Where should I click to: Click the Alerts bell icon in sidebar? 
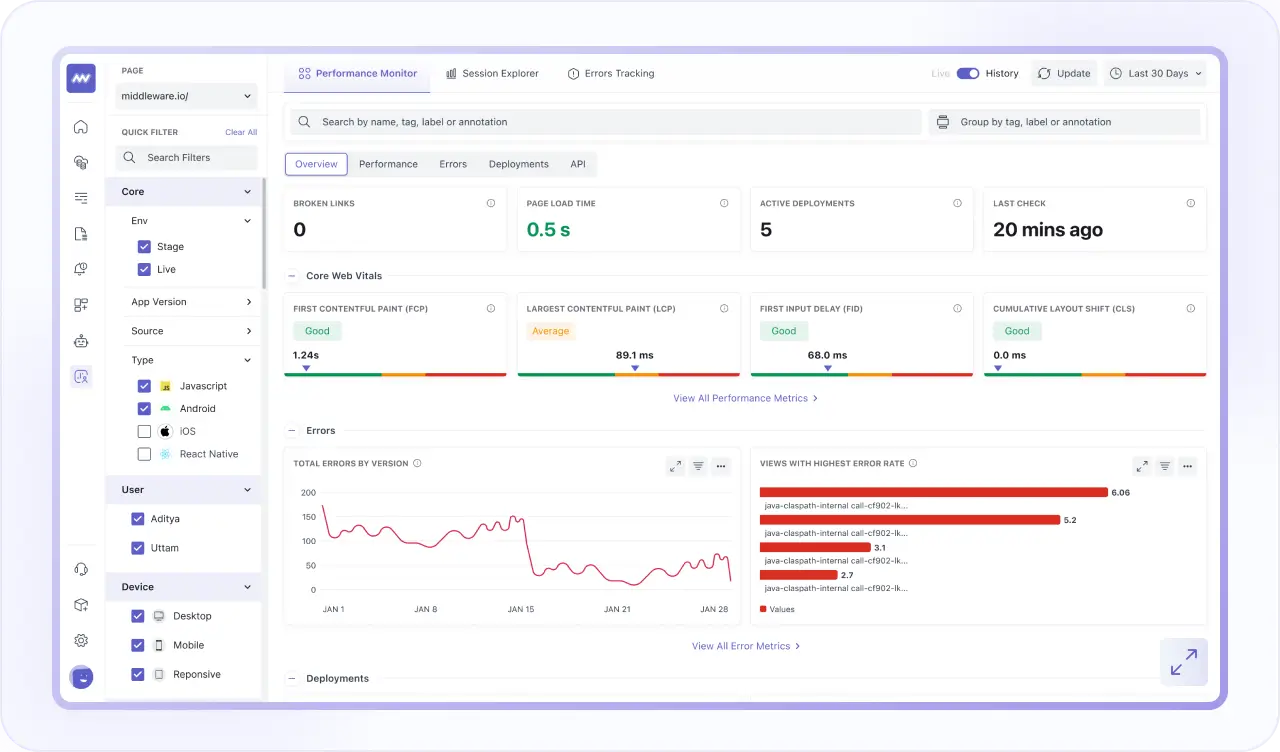tap(81, 268)
